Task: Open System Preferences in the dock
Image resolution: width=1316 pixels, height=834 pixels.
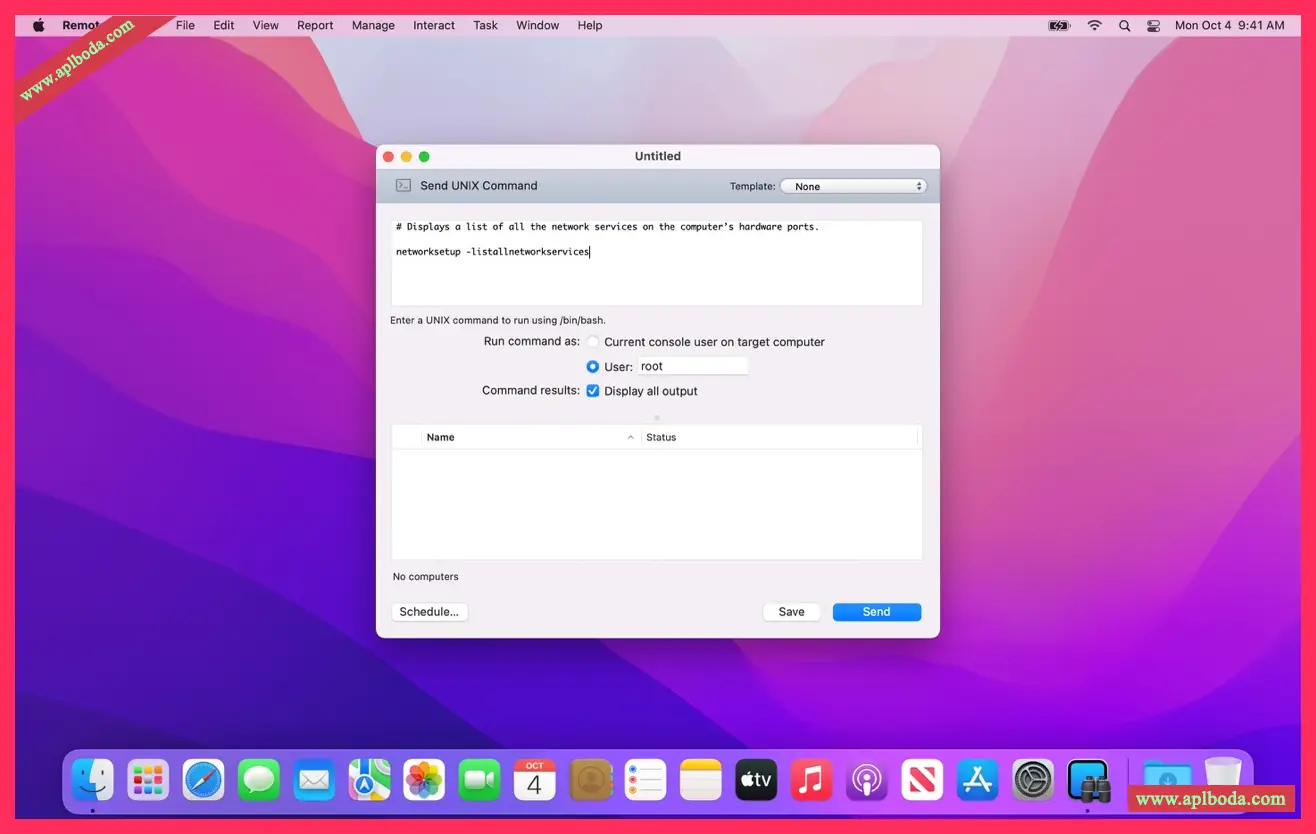Action: tap(1033, 779)
